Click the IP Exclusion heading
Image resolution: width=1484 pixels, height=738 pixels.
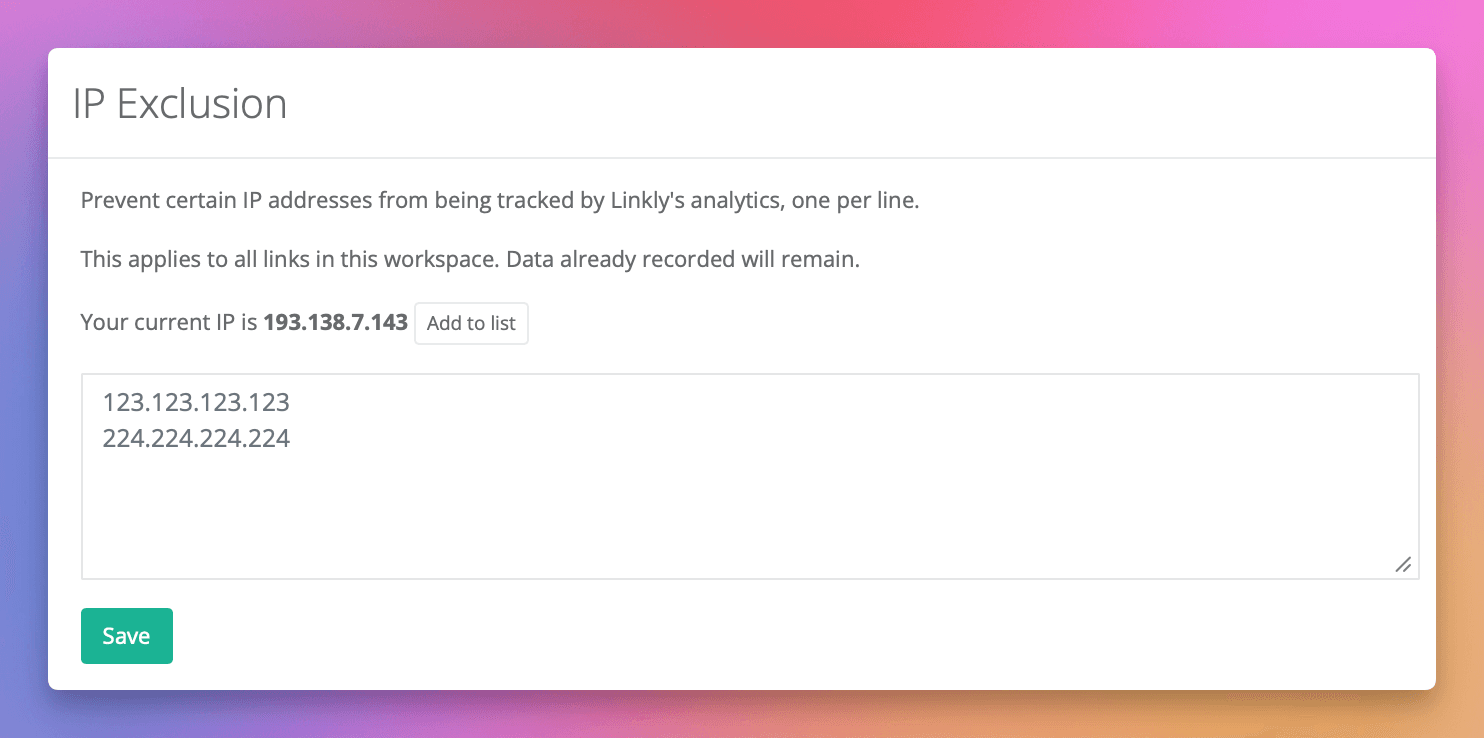tap(180, 104)
